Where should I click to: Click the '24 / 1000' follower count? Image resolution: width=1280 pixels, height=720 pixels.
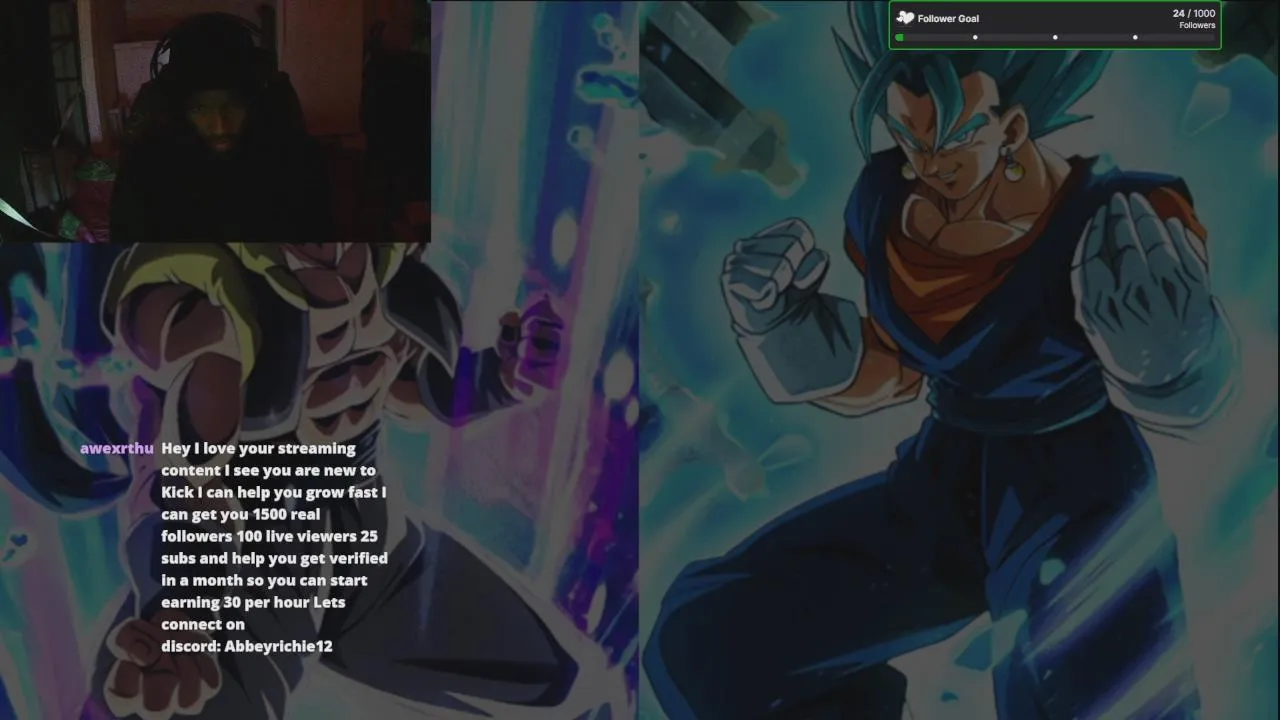pyautogui.click(x=1194, y=14)
